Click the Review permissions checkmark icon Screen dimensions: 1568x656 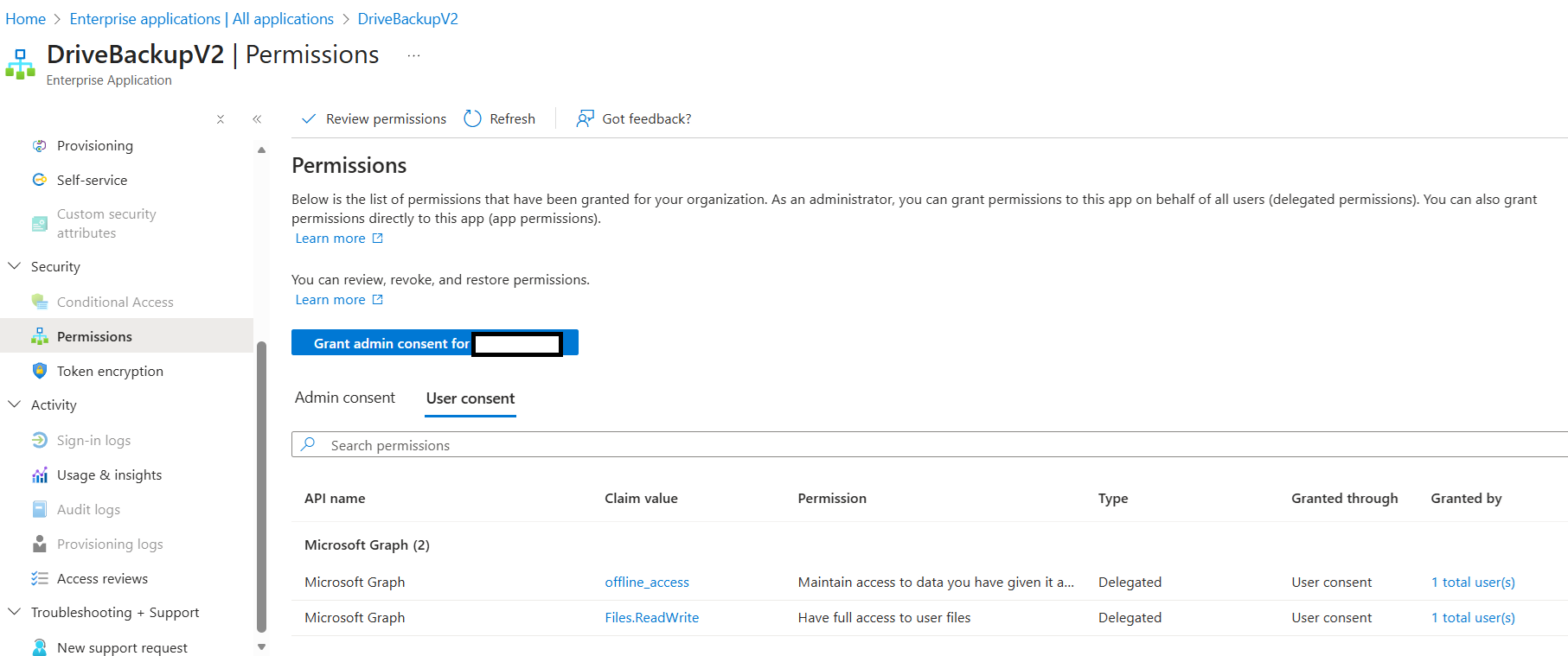pos(309,119)
